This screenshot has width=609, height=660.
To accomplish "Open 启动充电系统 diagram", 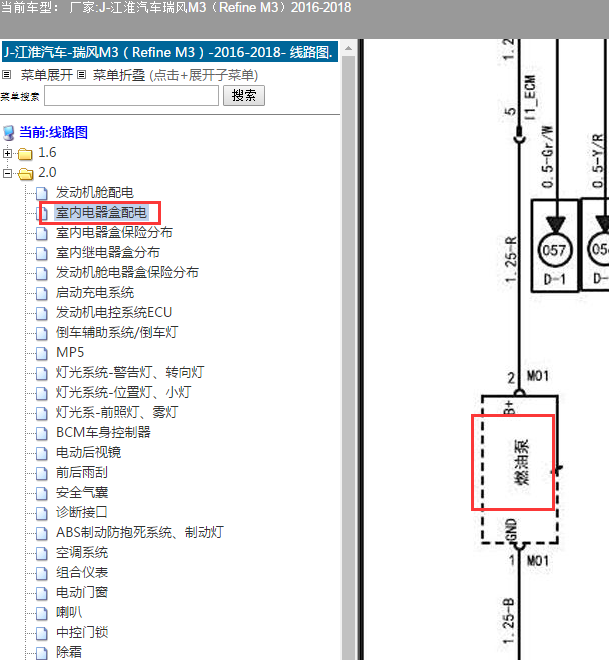I will (95, 292).
